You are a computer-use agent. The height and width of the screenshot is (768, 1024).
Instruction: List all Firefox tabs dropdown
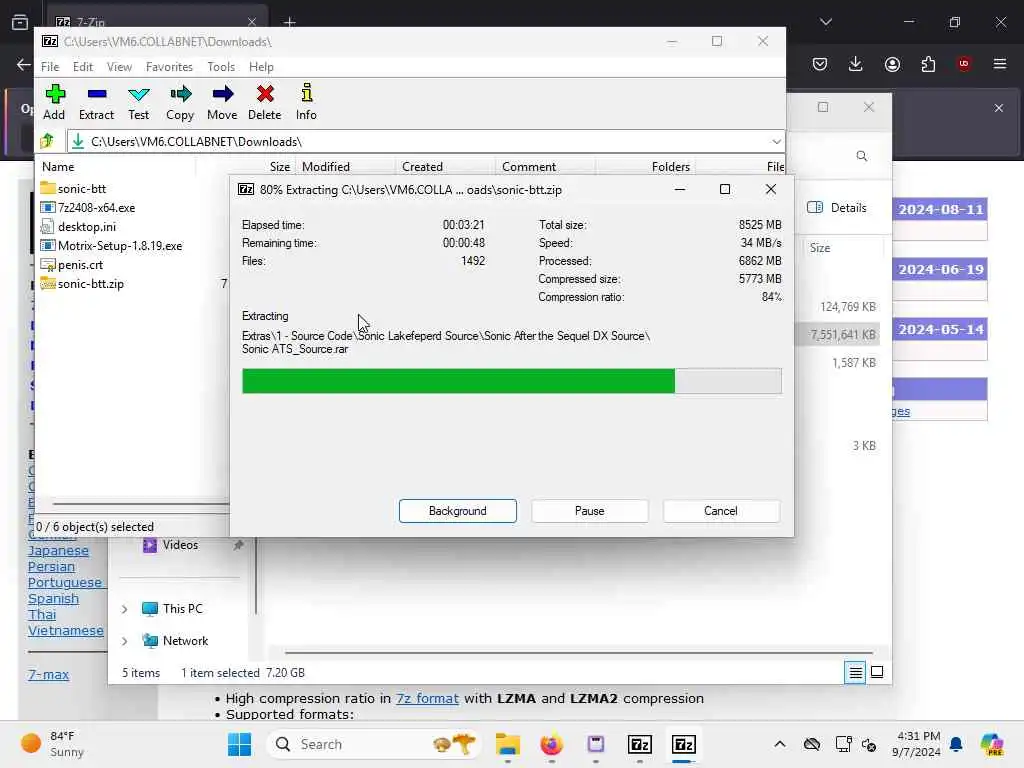[x=826, y=22]
